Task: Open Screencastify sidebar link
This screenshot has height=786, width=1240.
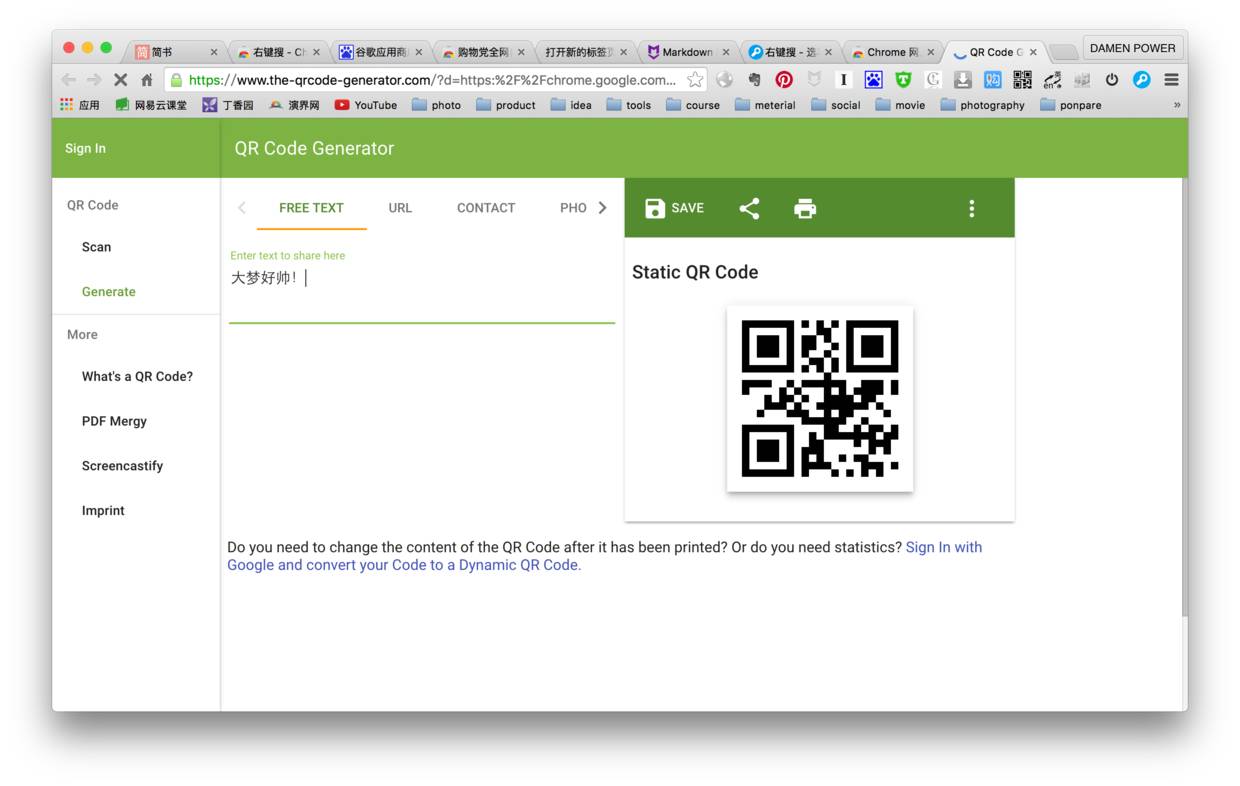Action: point(122,466)
